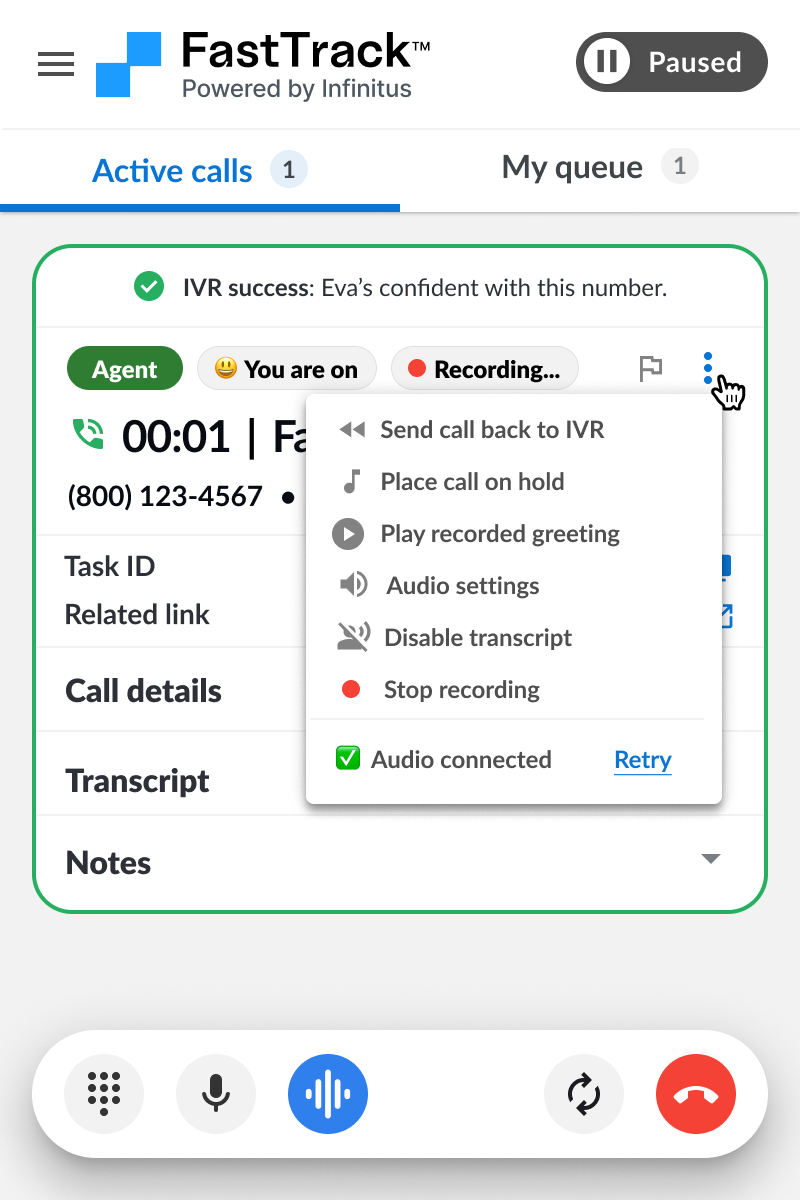Click the Task ID label
800x1200 pixels.
click(x=110, y=566)
